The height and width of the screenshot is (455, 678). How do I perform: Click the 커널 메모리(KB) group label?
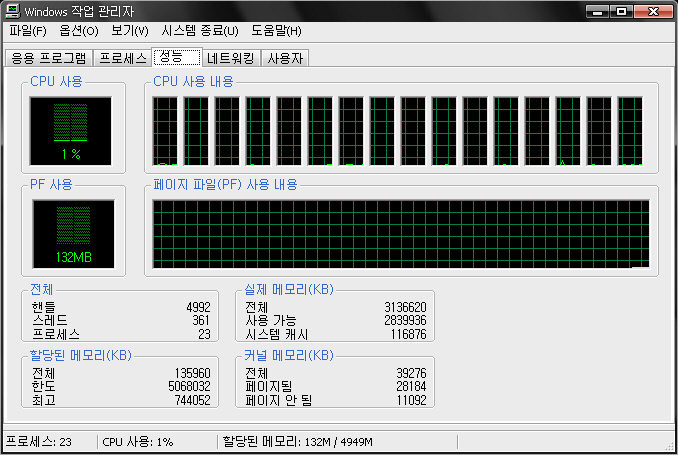[289, 355]
